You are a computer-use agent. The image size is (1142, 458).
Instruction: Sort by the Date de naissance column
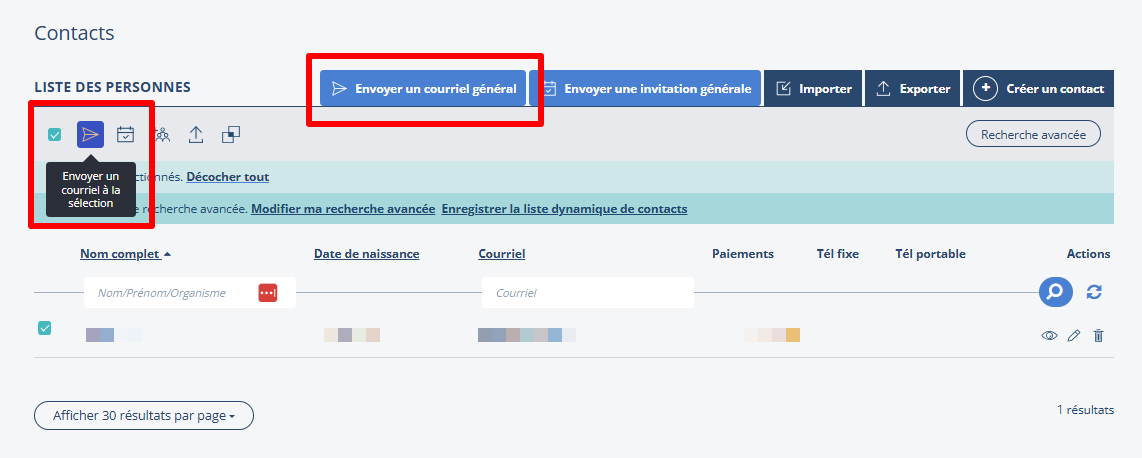click(366, 254)
